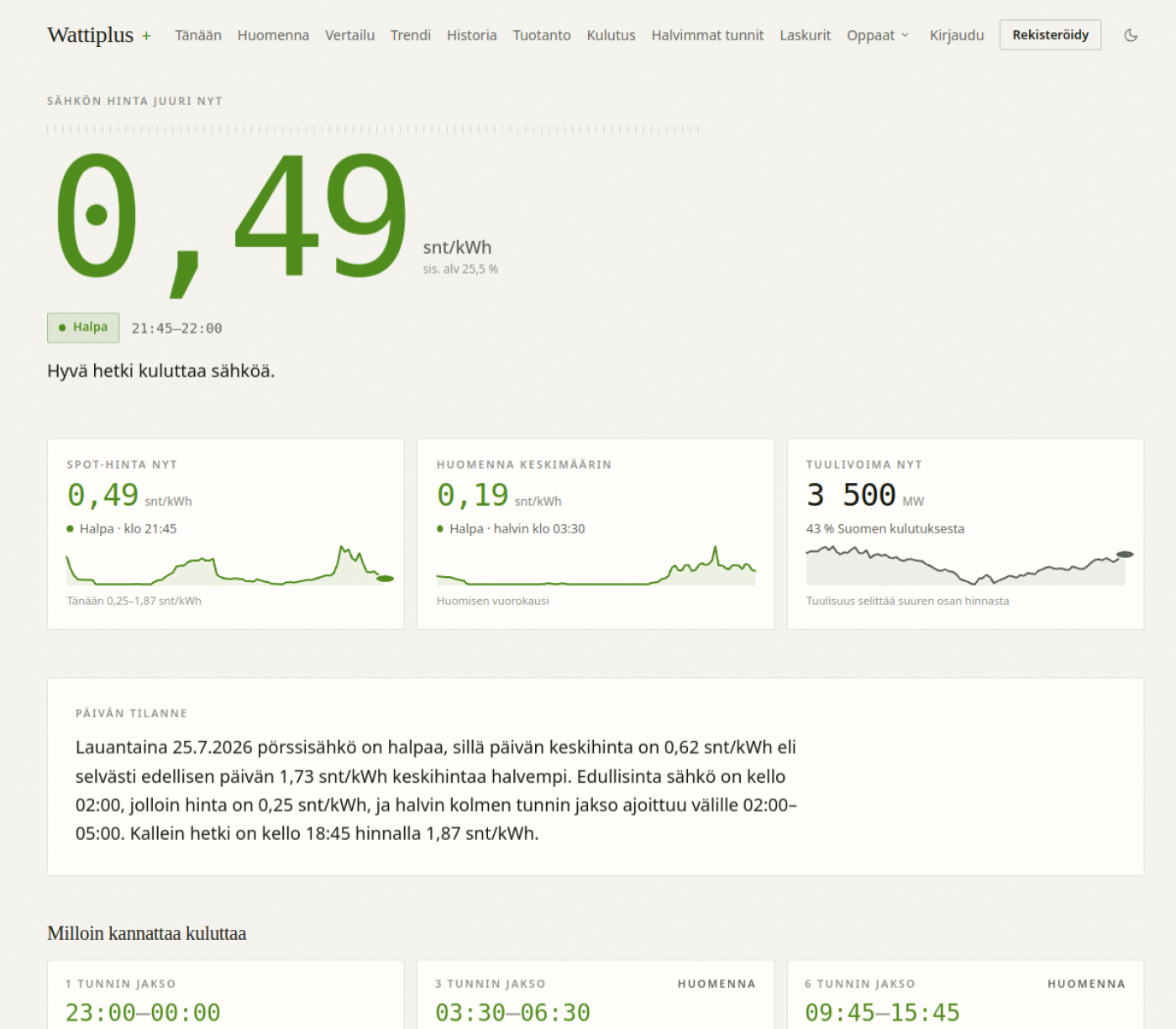Click the green plus sign next to Wattiplus
1176x1029 pixels.
[146, 36]
